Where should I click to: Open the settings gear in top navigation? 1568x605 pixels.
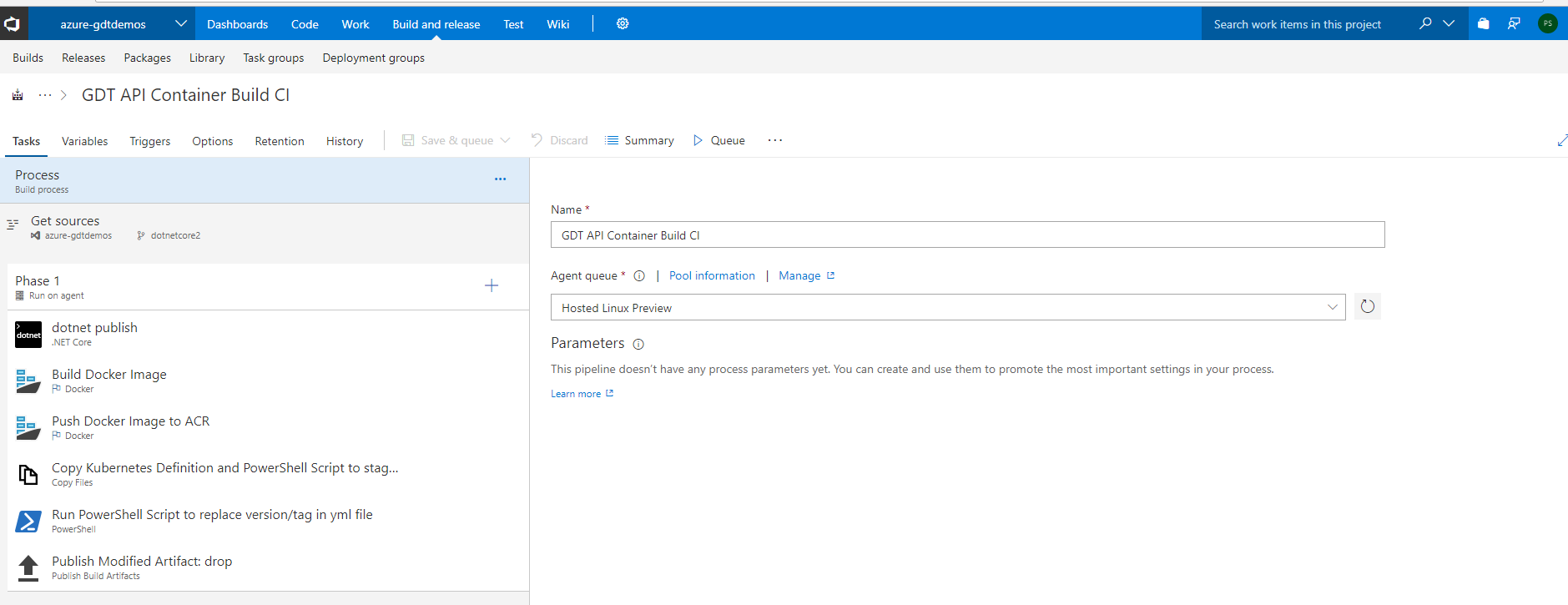point(623,23)
